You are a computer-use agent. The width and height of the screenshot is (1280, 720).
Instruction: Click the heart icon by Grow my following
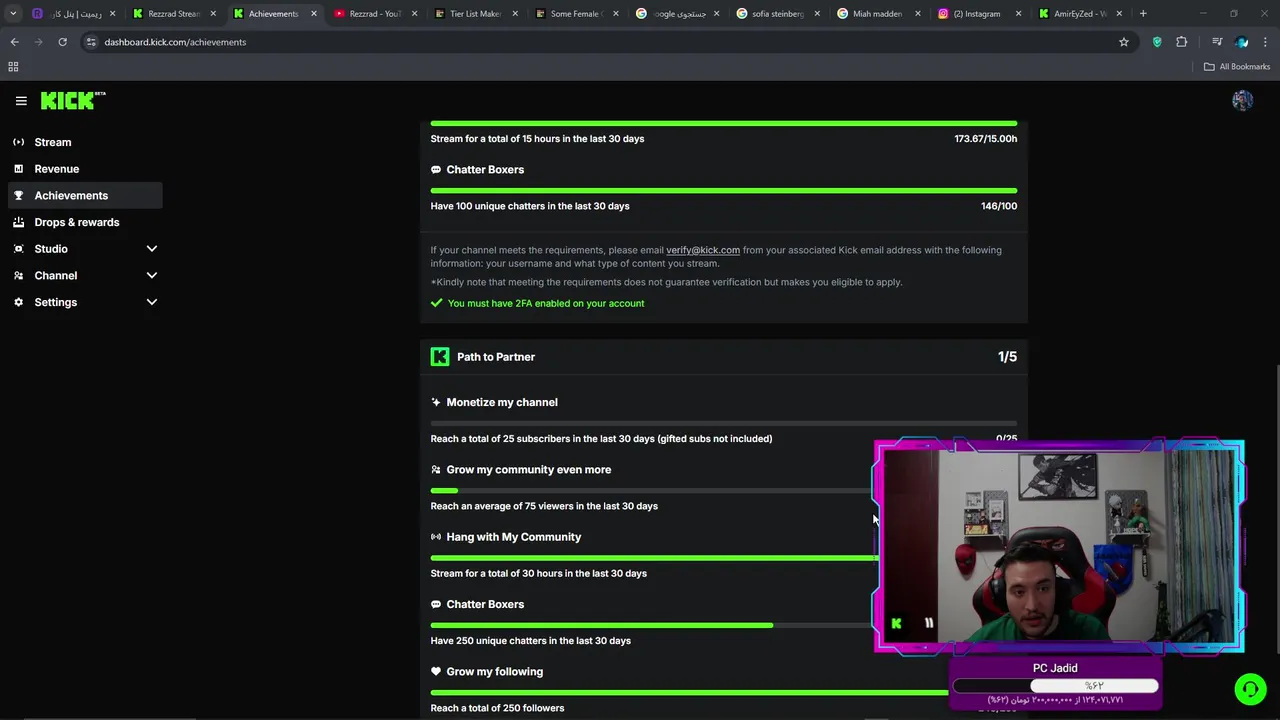436,672
